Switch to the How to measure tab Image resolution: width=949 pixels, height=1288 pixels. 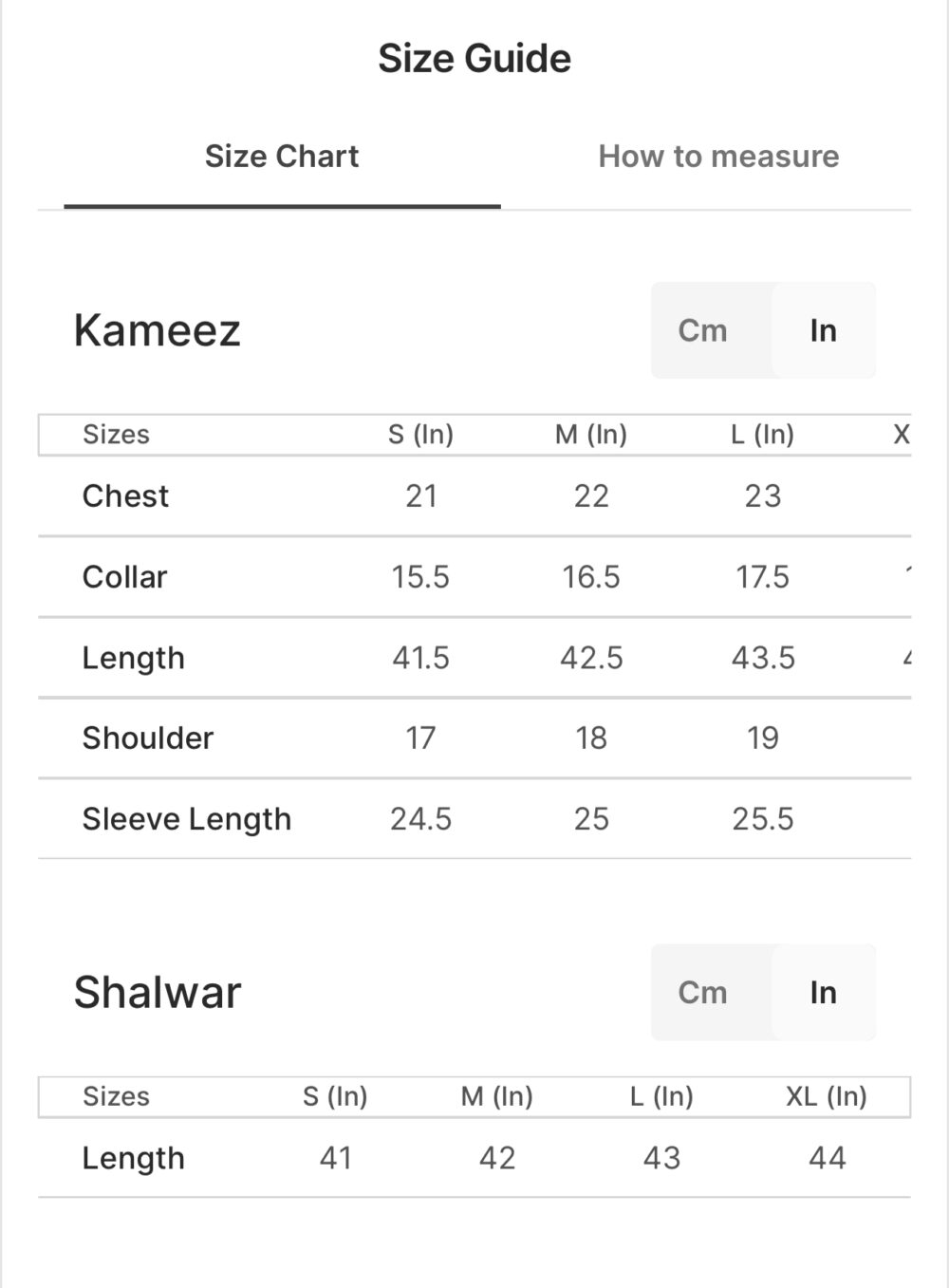point(718,157)
